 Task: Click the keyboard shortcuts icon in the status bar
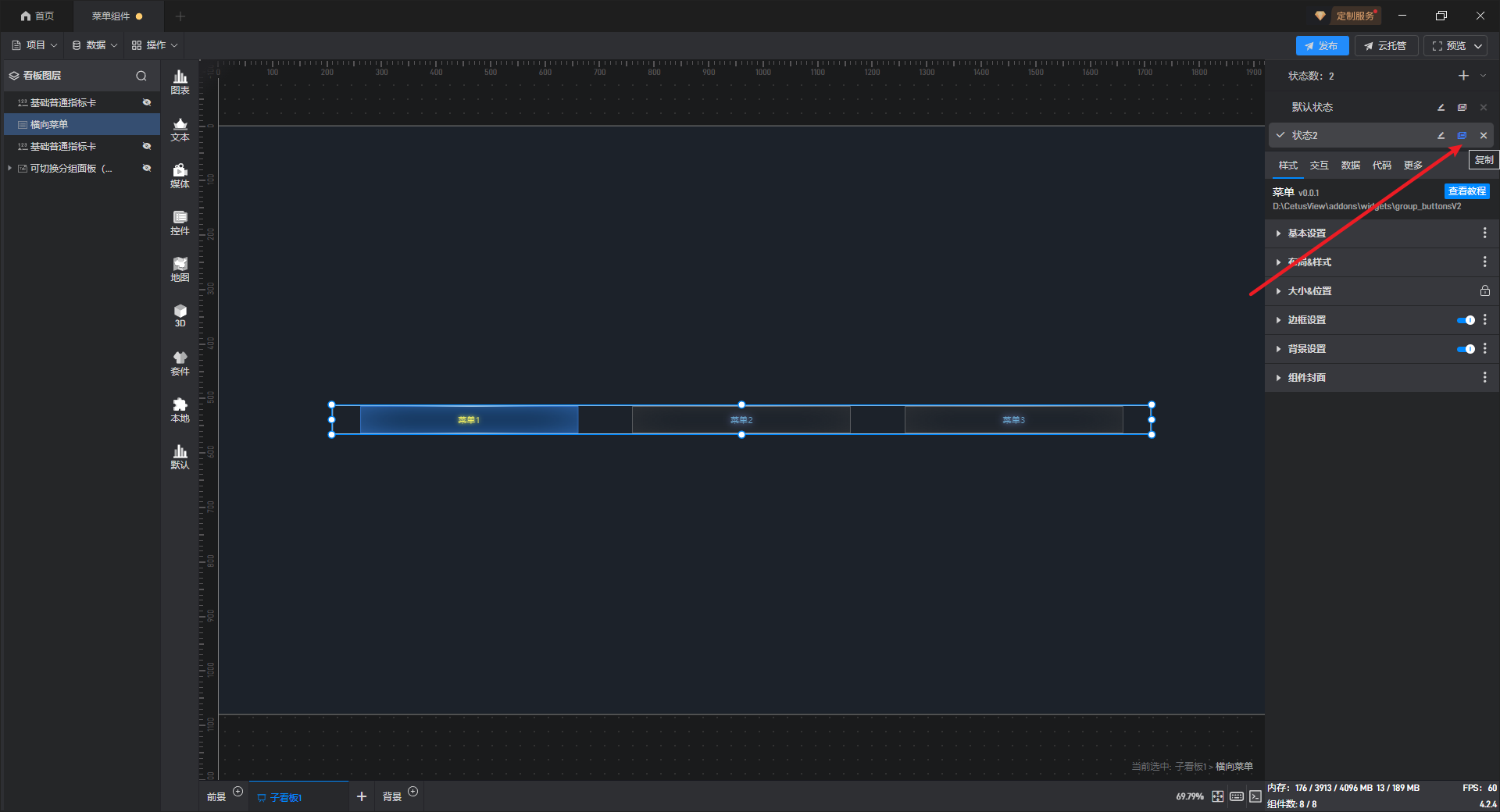(1236, 796)
